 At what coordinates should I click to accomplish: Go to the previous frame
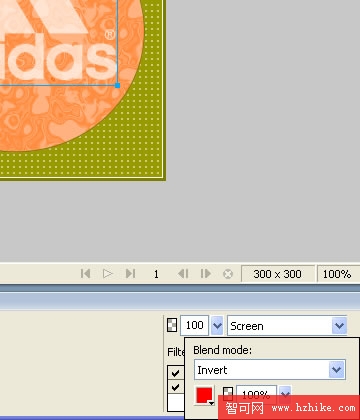[x=183, y=274]
